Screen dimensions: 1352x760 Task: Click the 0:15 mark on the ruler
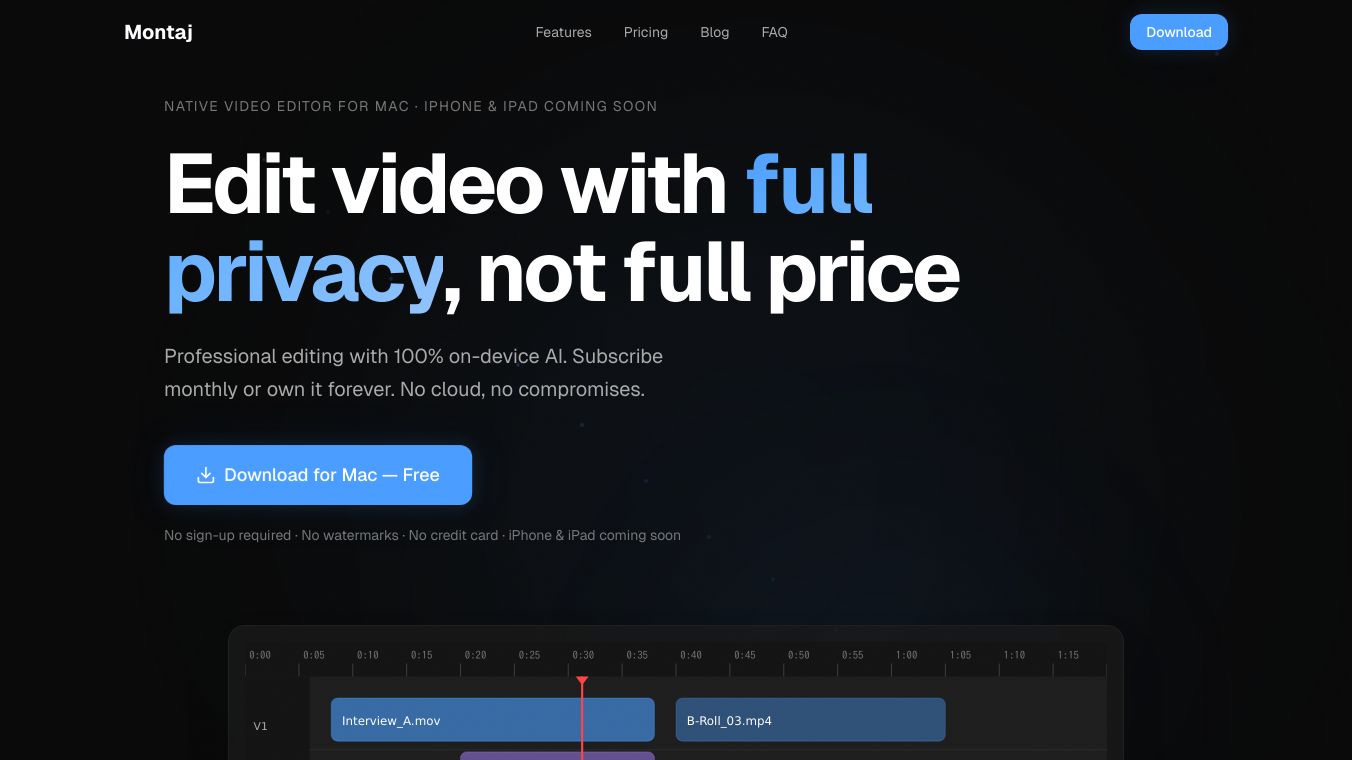click(421, 655)
